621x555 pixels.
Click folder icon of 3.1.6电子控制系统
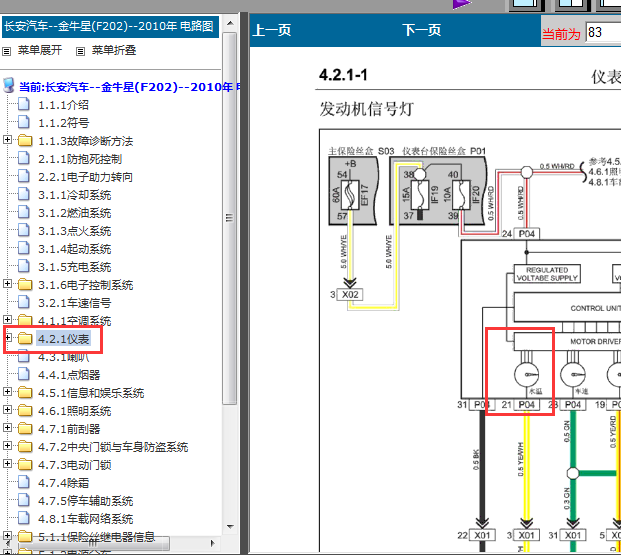tap(25, 284)
